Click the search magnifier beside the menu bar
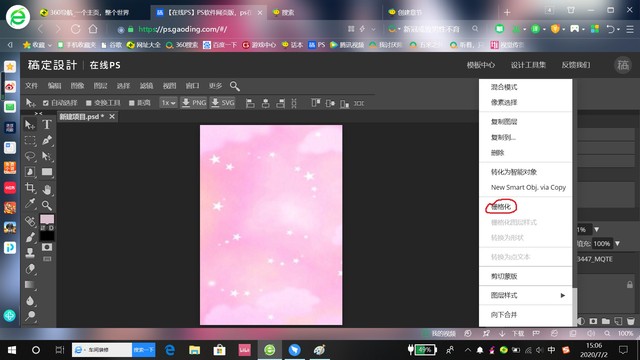This screenshot has width=640, height=360. (235, 86)
